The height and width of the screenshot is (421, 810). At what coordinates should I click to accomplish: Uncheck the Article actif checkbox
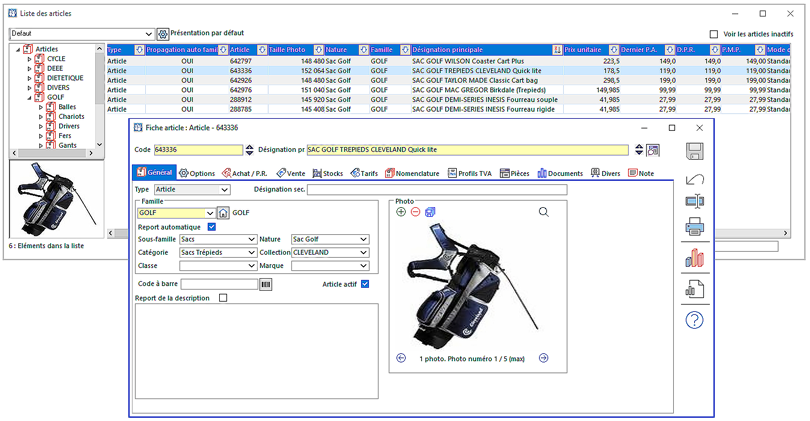365,284
